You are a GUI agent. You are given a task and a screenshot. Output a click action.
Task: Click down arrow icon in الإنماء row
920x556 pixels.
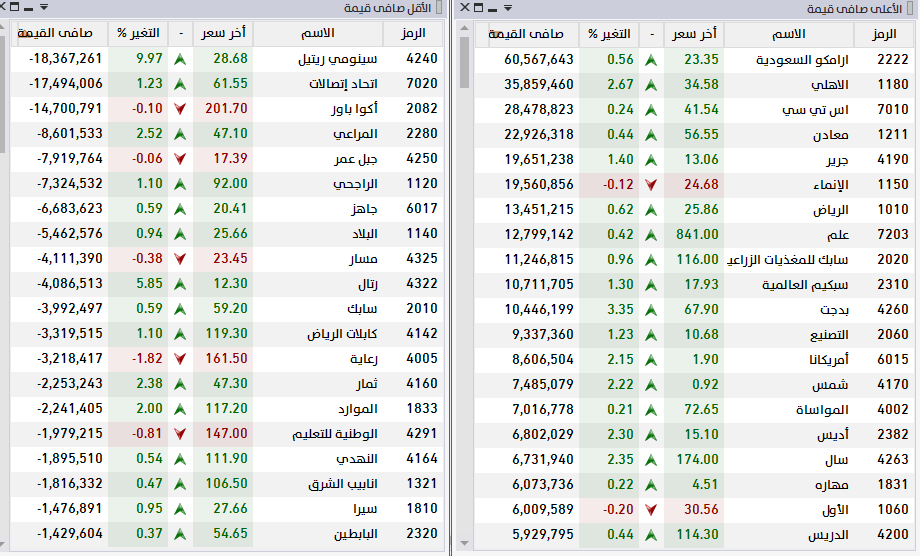651,185
